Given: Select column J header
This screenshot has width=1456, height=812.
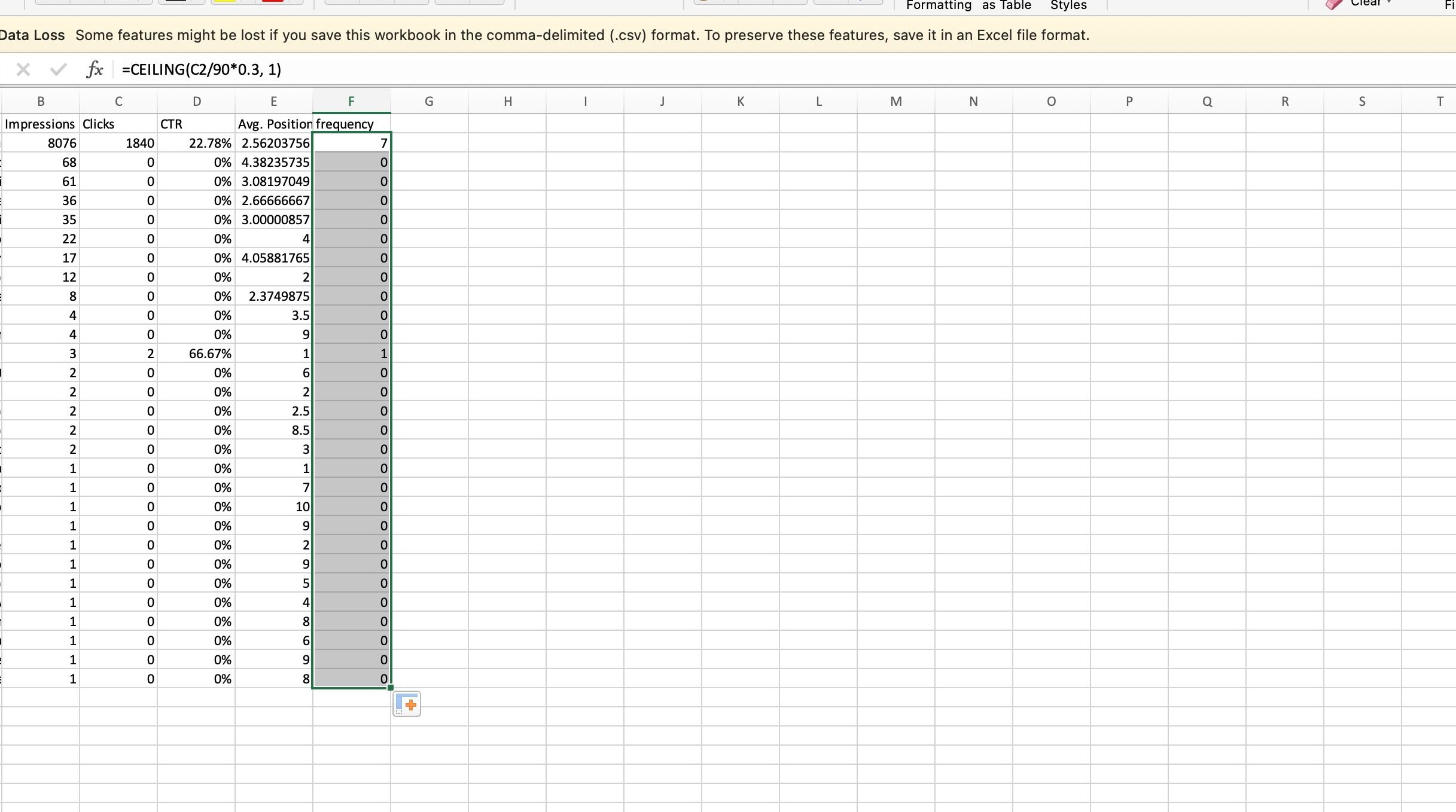Looking at the screenshot, I should pos(663,102).
